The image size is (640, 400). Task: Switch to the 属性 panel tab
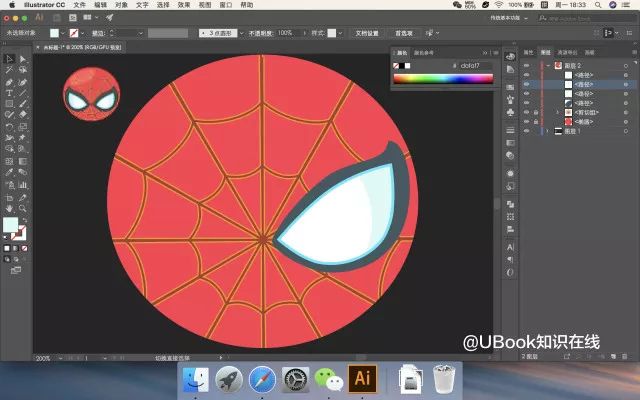tap(529, 52)
